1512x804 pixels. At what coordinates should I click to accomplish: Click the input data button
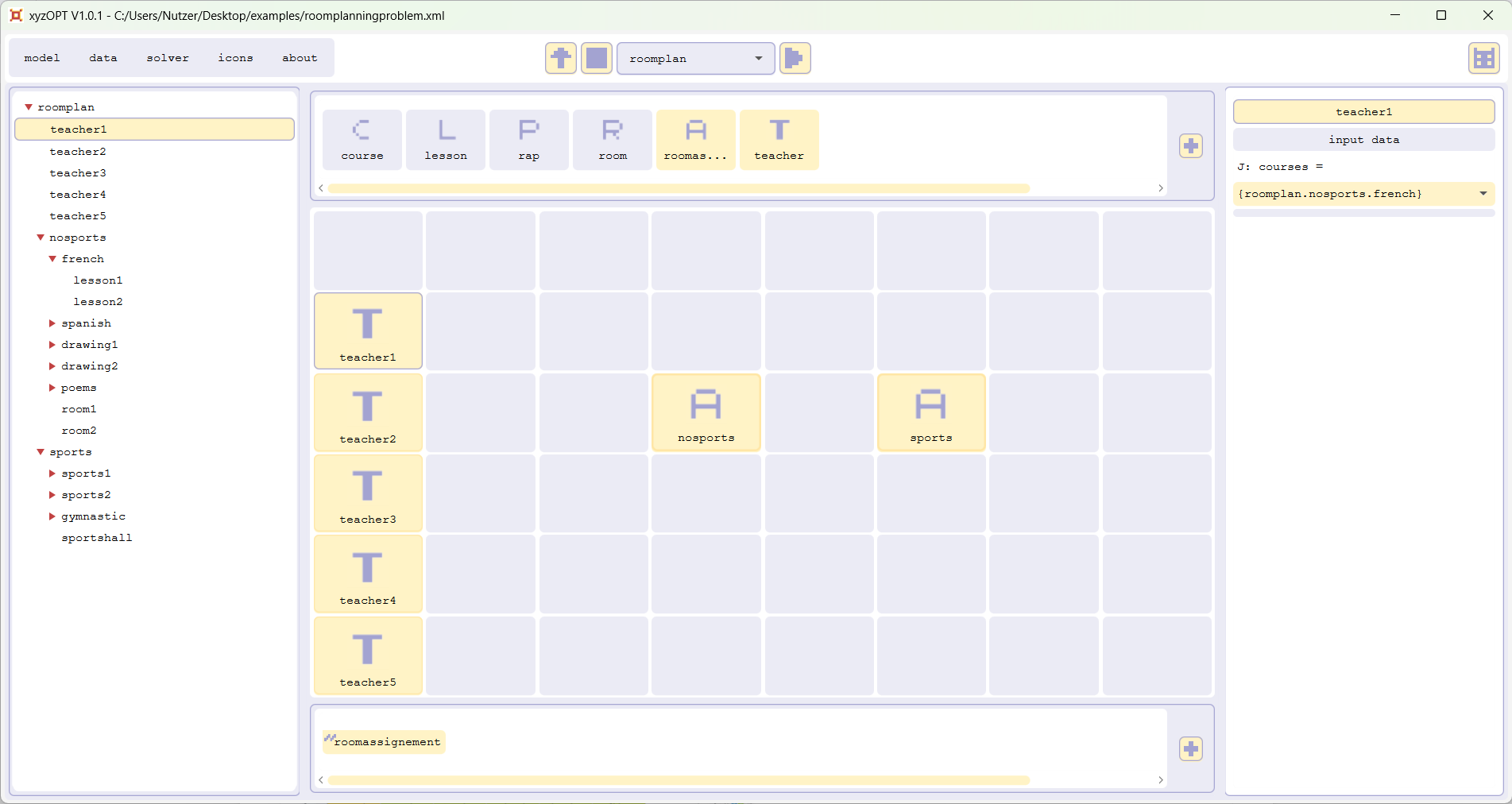[x=1363, y=140]
